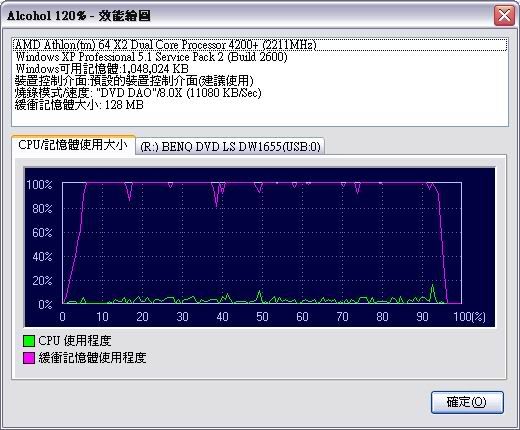This screenshot has height=430, width=520.
Task: Click the magenta buffer usage legend swatch
Action: (29, 358)
